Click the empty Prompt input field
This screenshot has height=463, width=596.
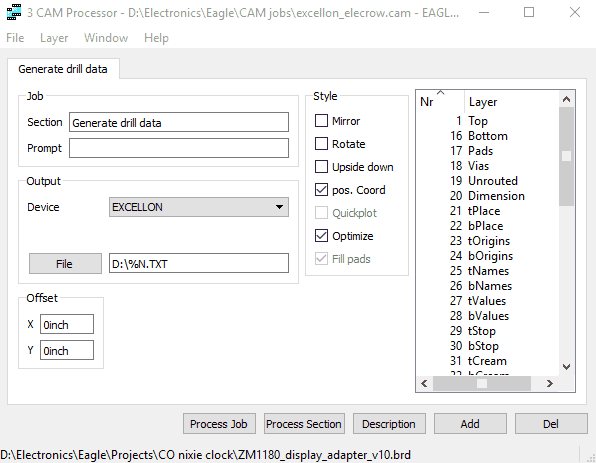click(179, 148)
